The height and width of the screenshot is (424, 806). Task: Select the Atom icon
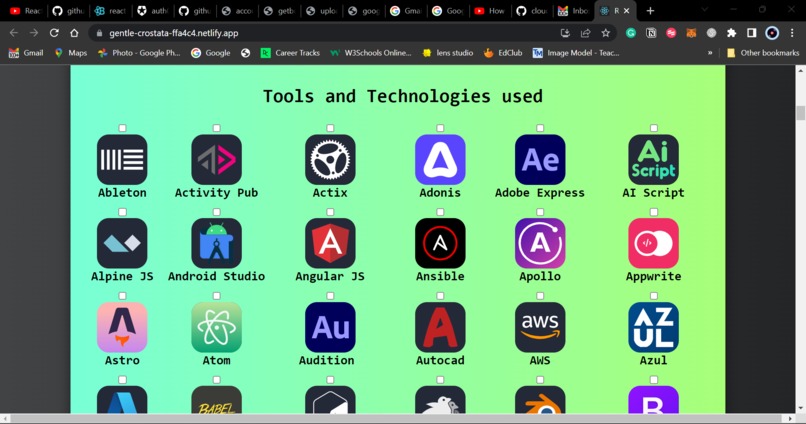tap(216, 327)
